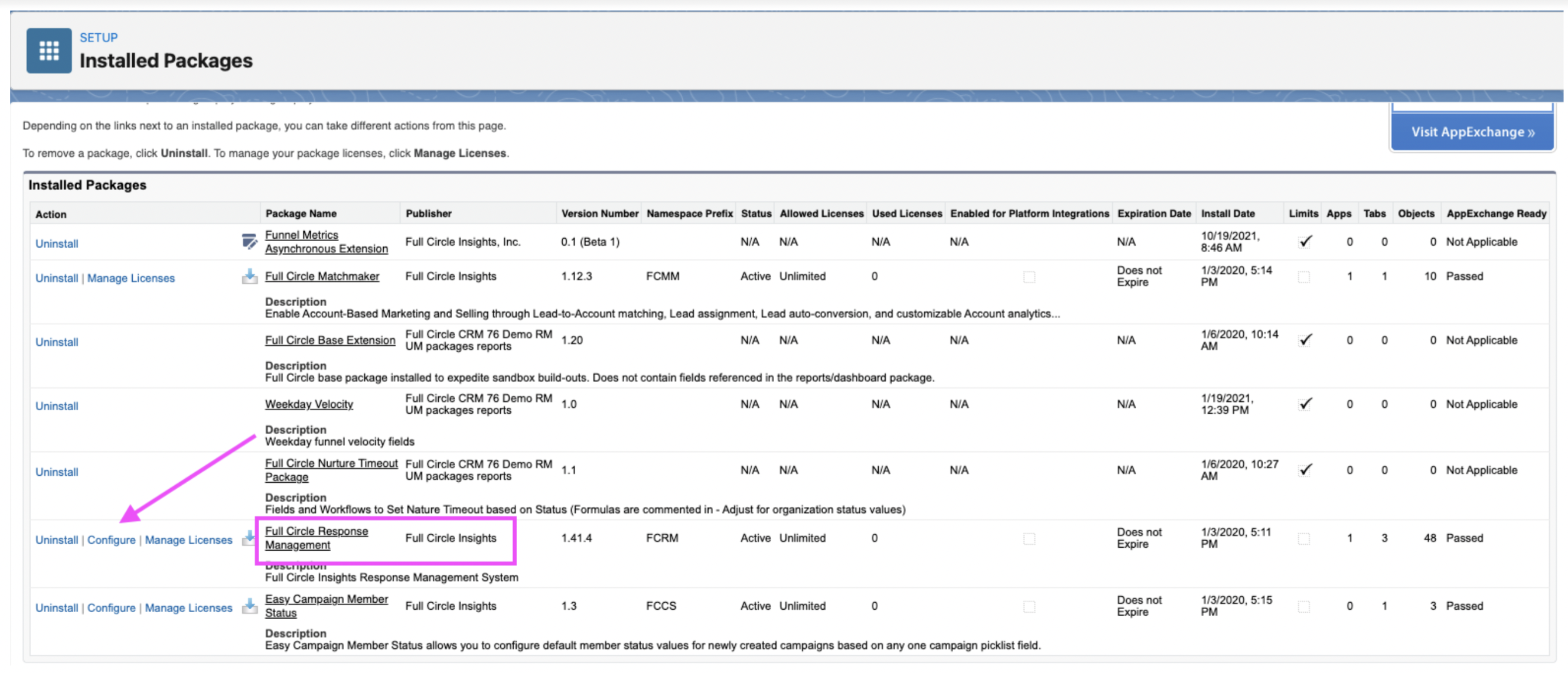Select version number 1.12.3

click(x=576, y=276)
